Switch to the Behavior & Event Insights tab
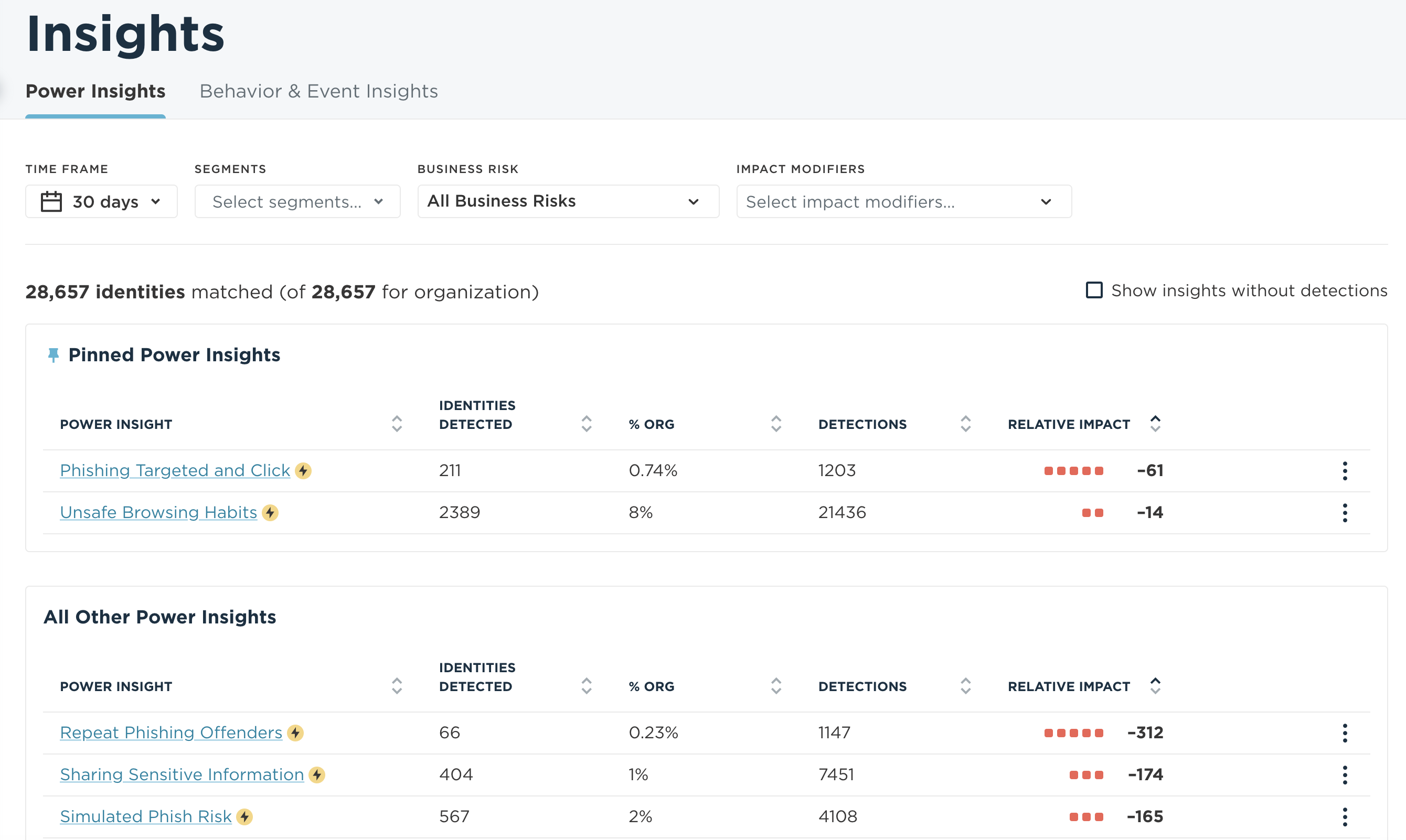This screenshot has height=840, width=1406. point(318,91)
